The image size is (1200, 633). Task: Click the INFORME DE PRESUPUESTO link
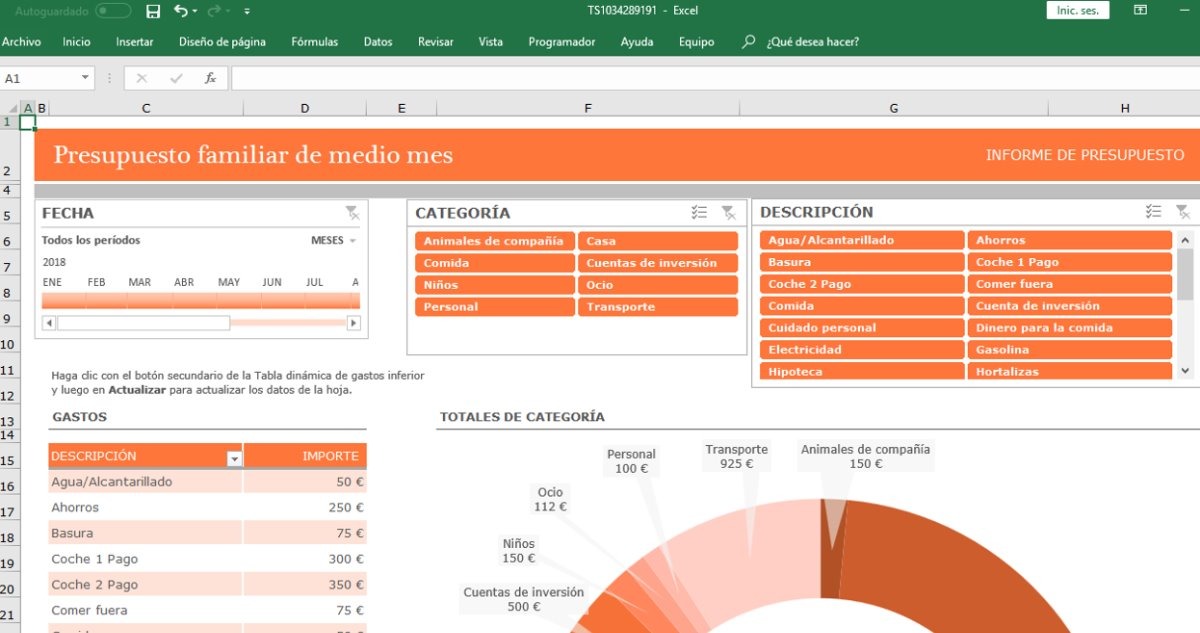coord(1085,155)
